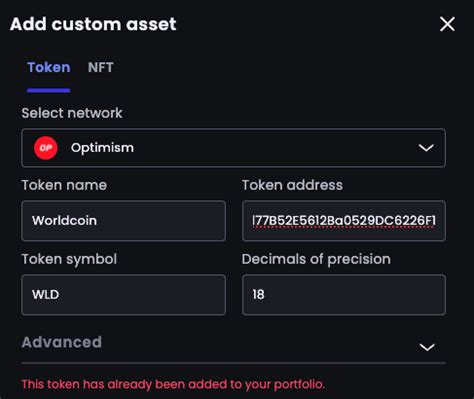Open the Select network dropdown arrow
The image size is (474, 399).
(426, 148)
